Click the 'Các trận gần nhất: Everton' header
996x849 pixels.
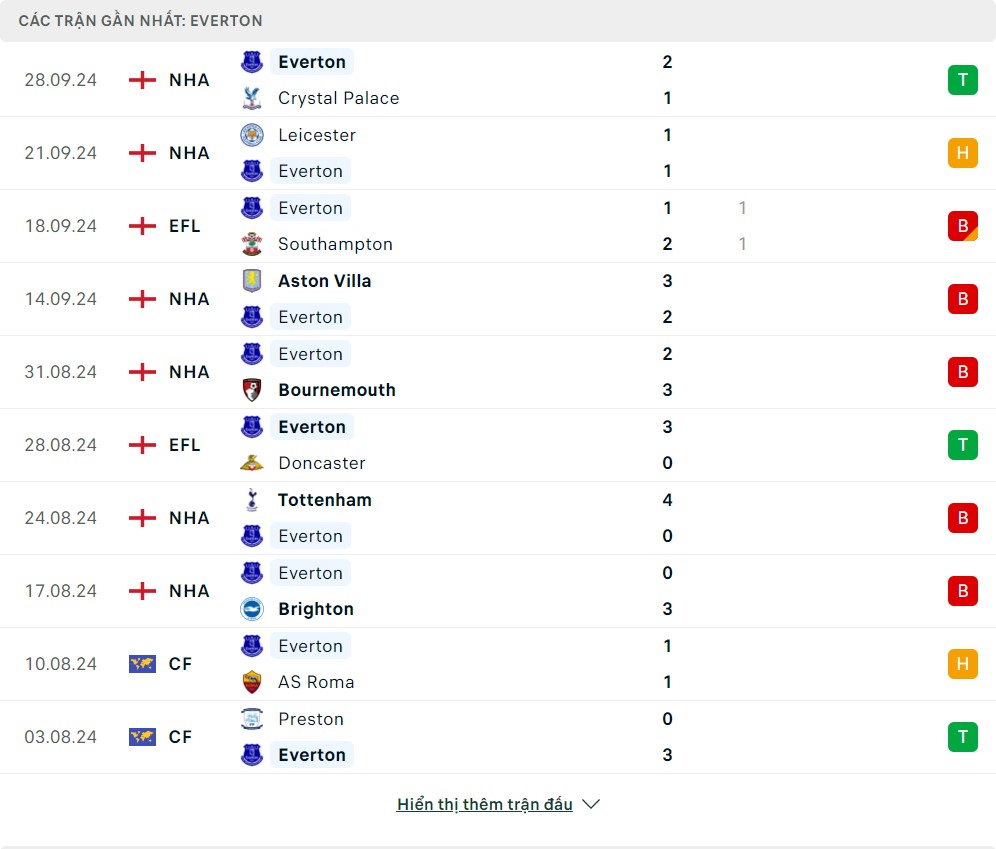(x=141, y=20)
